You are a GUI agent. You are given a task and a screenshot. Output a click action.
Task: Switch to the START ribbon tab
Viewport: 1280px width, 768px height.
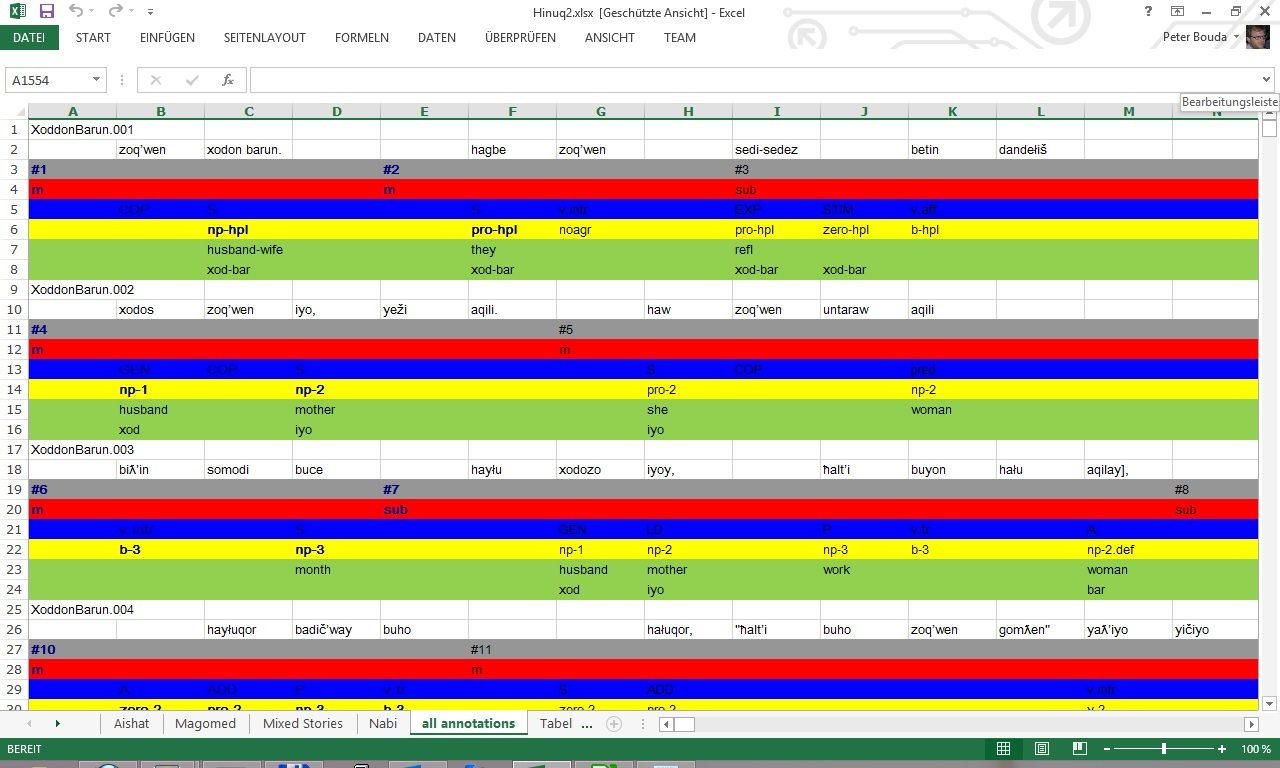click(93, 38)
